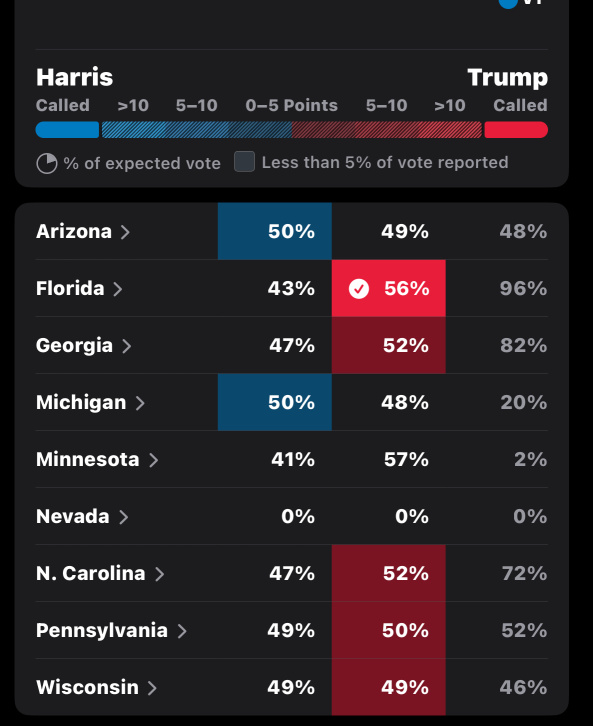Expand Georgia results chevron

point(126,346)
